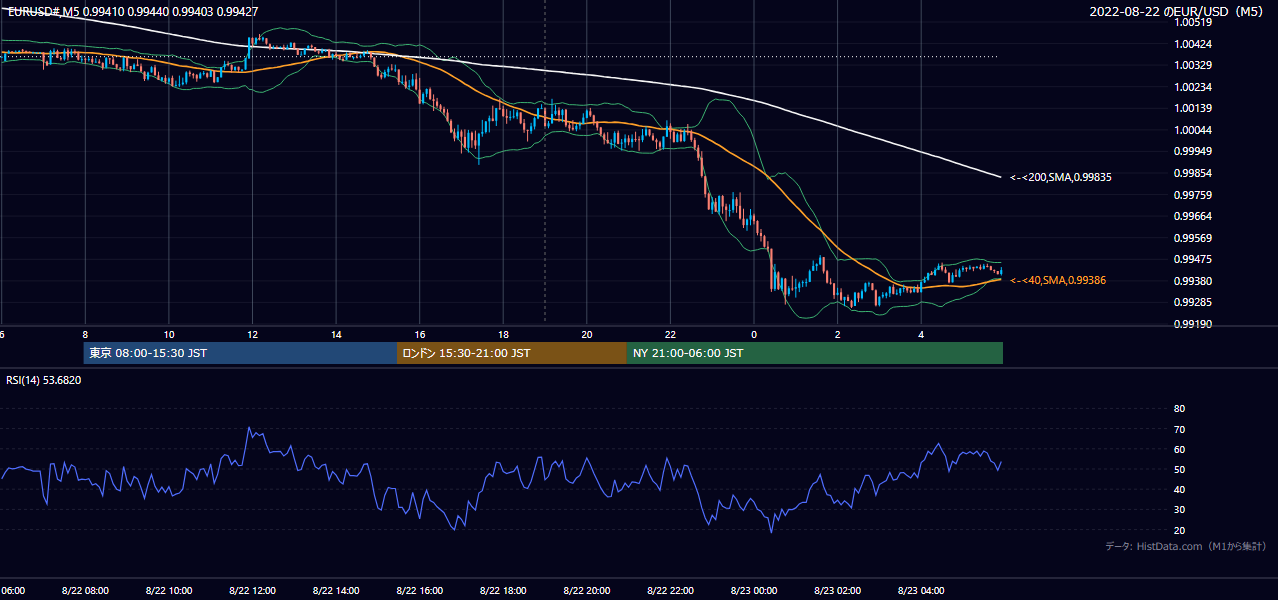The image size is (1278, 600).
Task: Click hour tick 12 under price chart
Action: click(x=252, y=334)
